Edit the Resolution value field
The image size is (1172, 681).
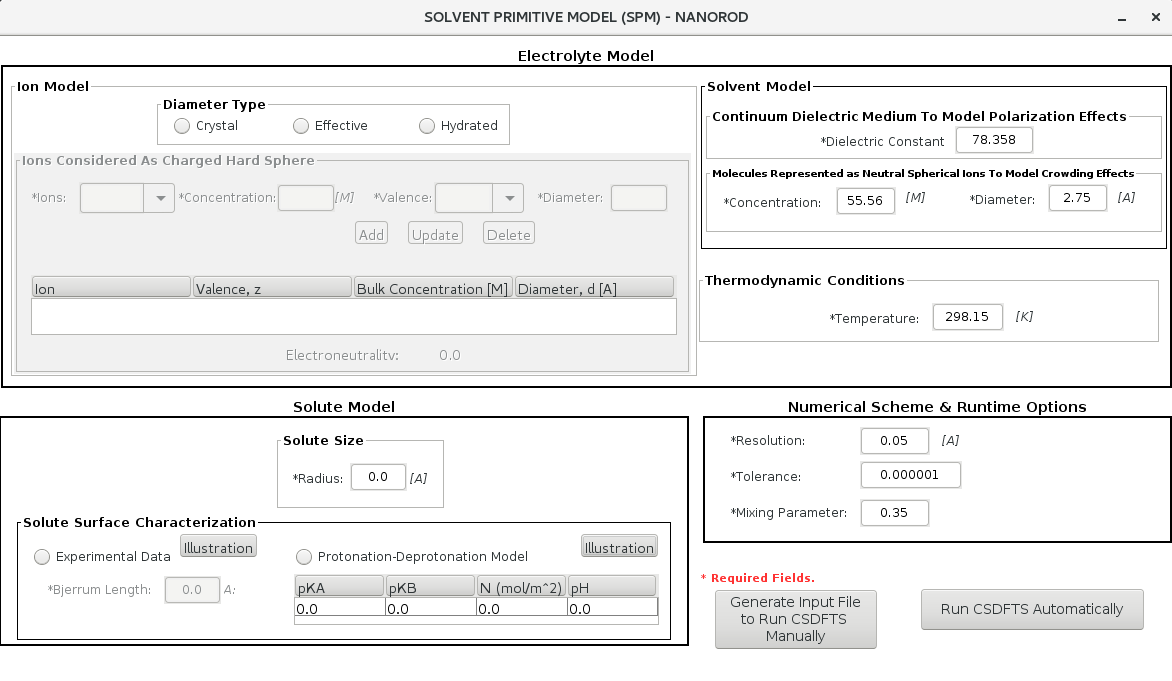point(895,440)
